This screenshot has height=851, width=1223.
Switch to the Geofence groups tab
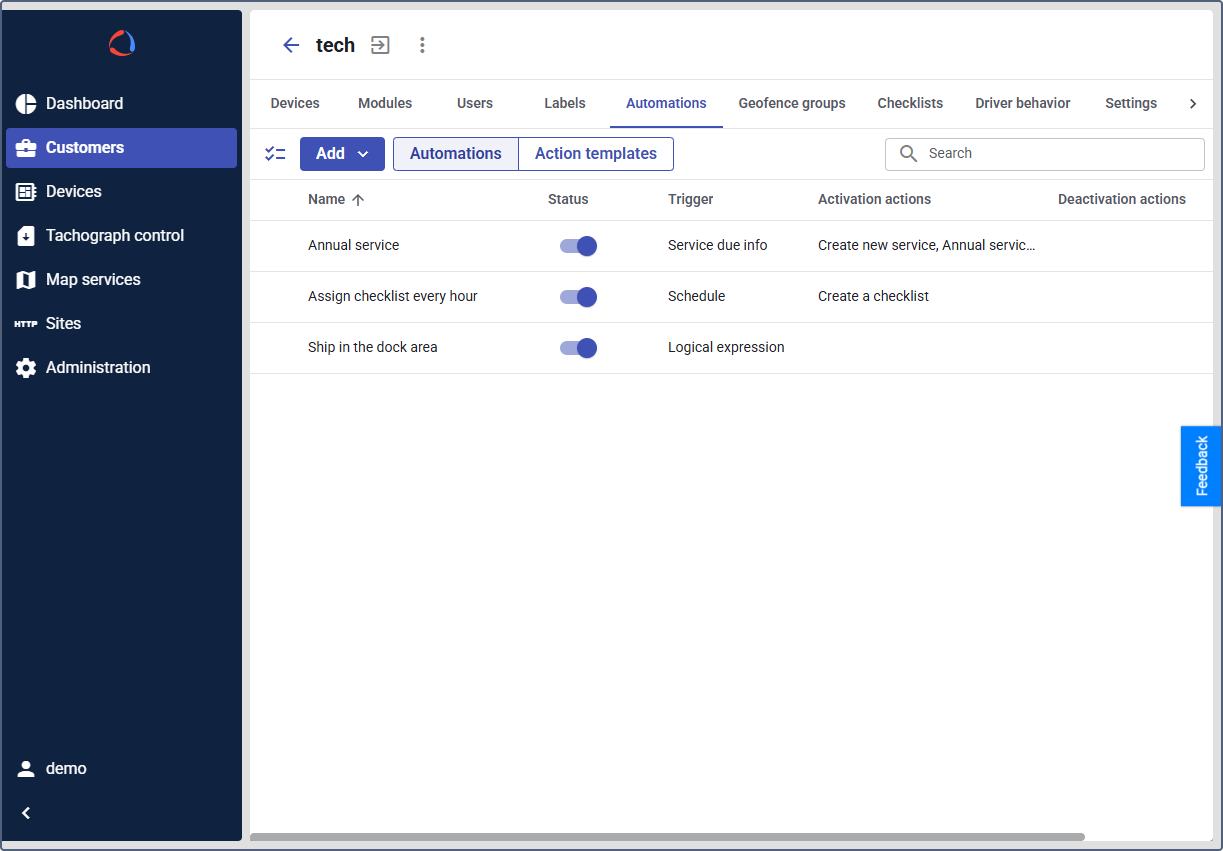[792, 104]
